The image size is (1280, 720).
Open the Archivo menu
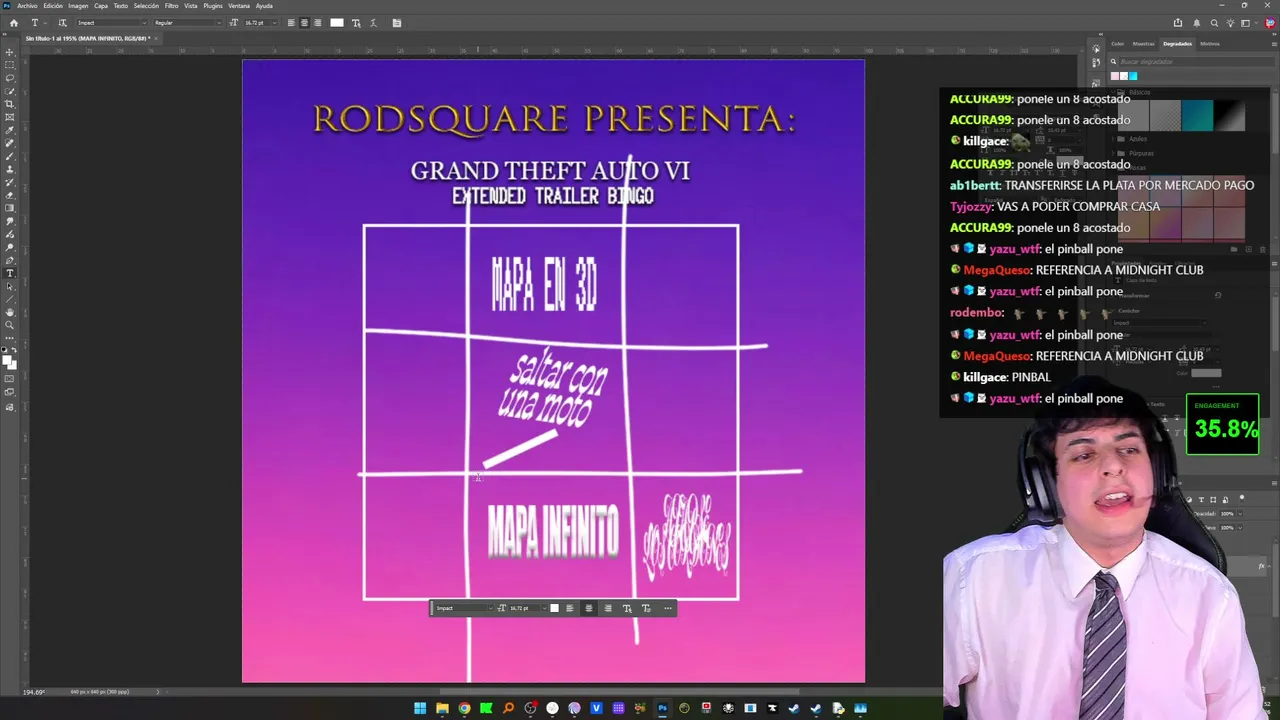[27, 6]
